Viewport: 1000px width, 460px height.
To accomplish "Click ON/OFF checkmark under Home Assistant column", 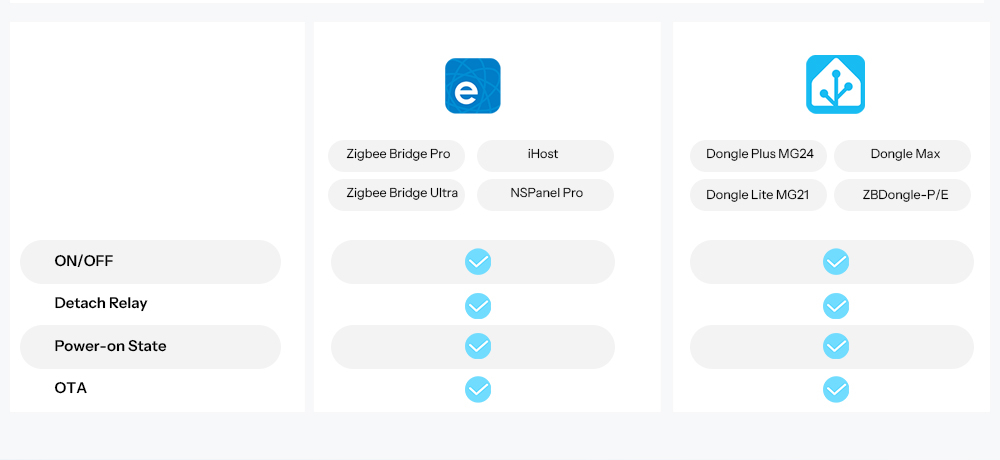I will (836, 262).
